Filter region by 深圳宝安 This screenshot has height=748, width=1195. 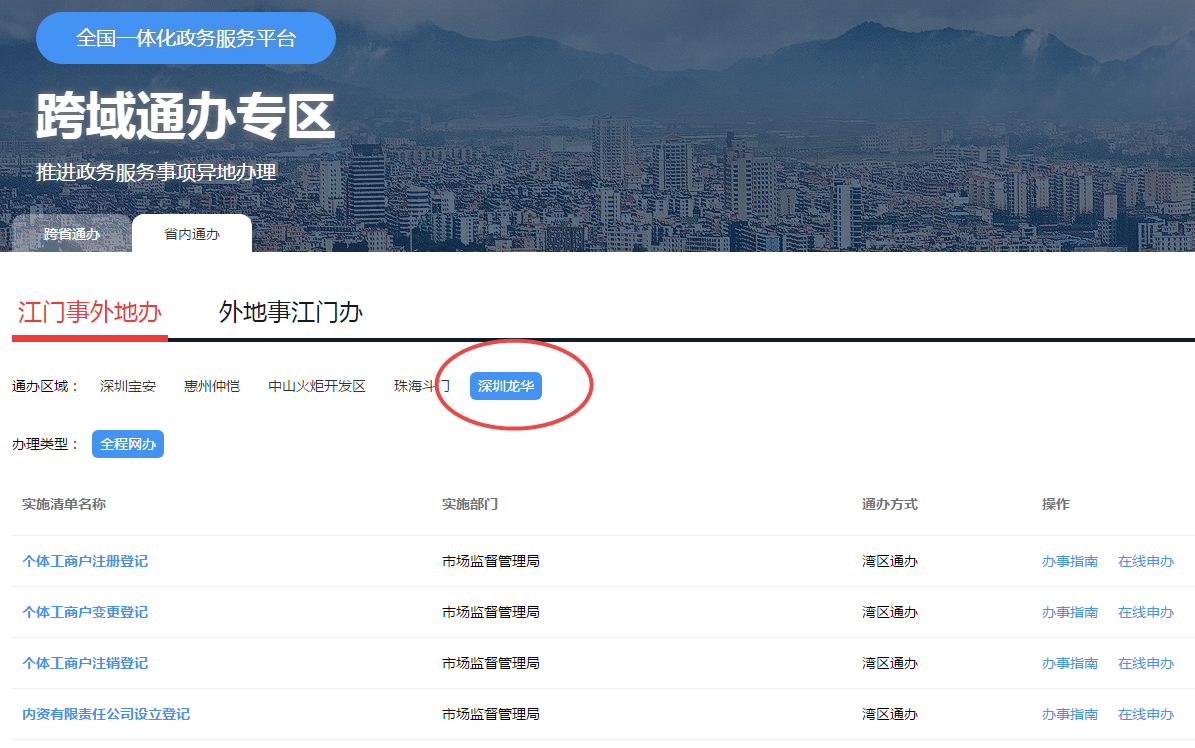[x=128, y=386]
